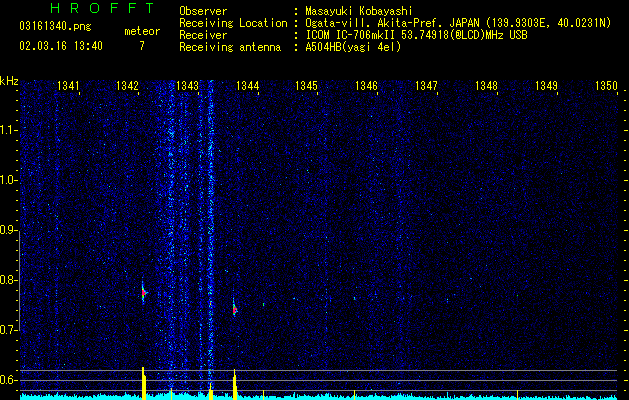Click the 1344 time axis label

coord(248,86)
